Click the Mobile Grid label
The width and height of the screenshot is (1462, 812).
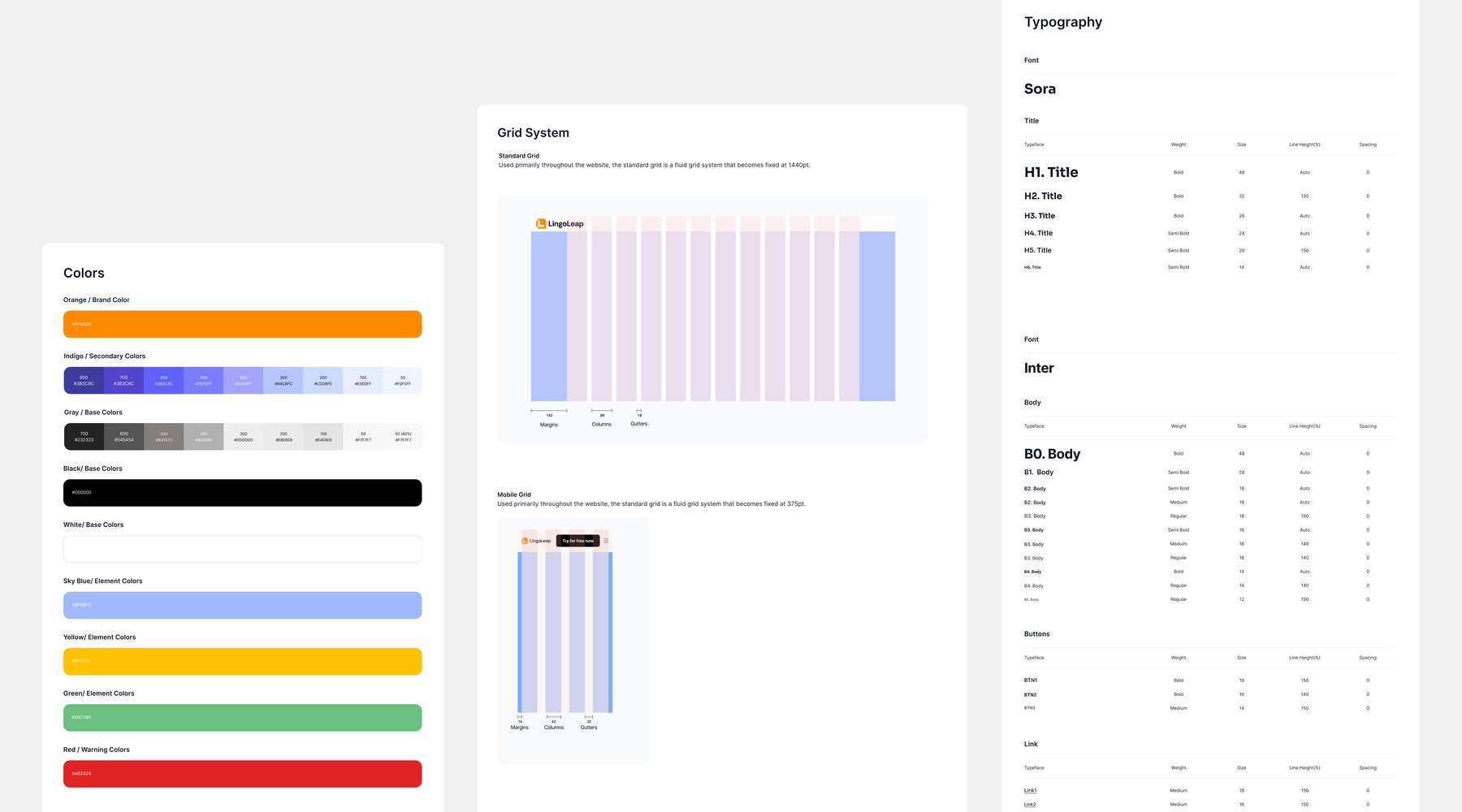514,495
